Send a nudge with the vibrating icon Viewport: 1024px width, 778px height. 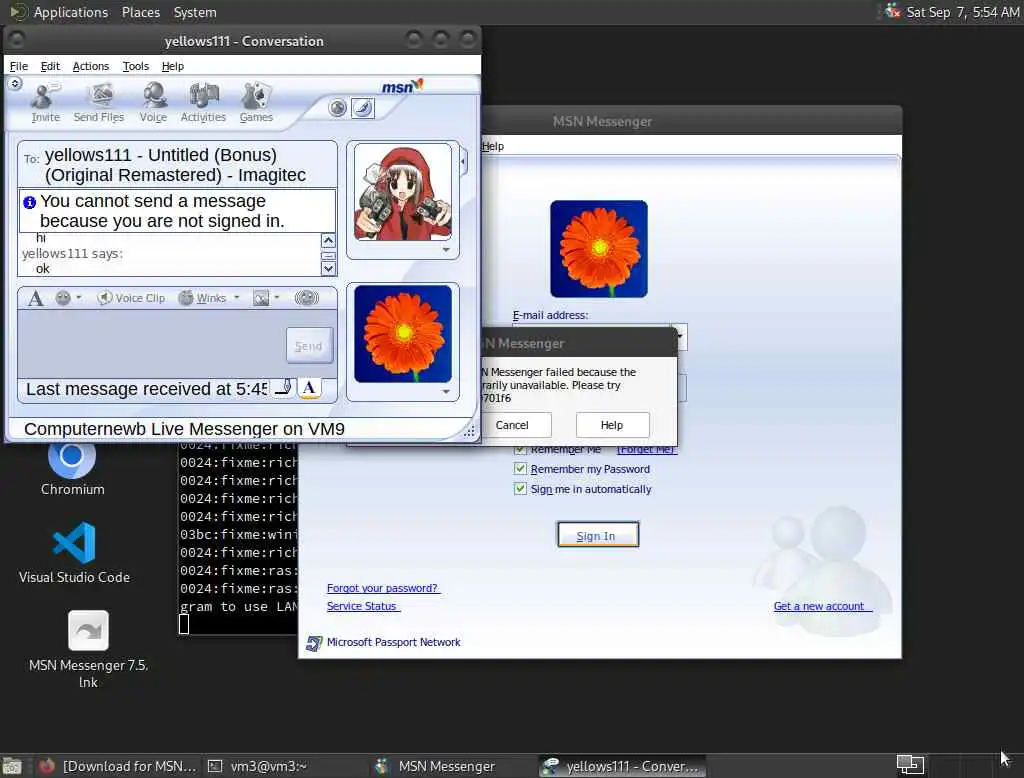pos(306,299)
